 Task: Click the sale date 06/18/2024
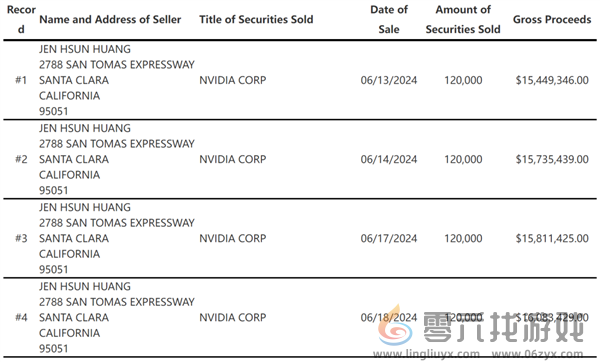point(389,318)
